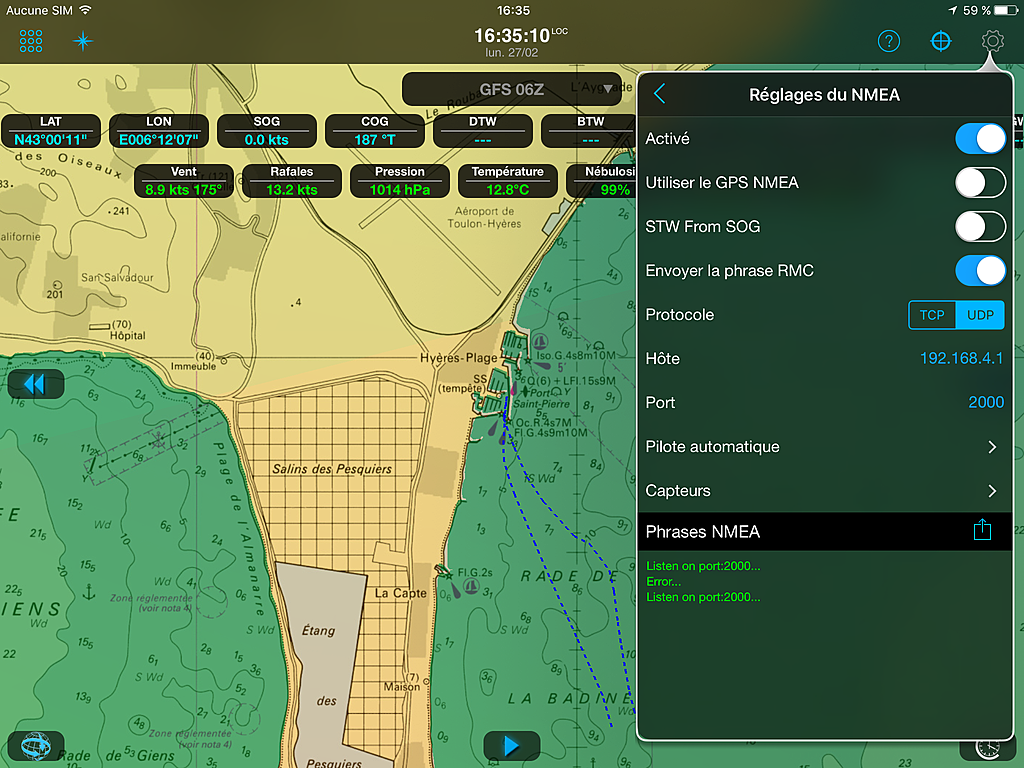Image resolution: width=1024 pixels, height=768 pixels.
Task: Open the globe icon at the bottom left
Action: coord(35,745)
